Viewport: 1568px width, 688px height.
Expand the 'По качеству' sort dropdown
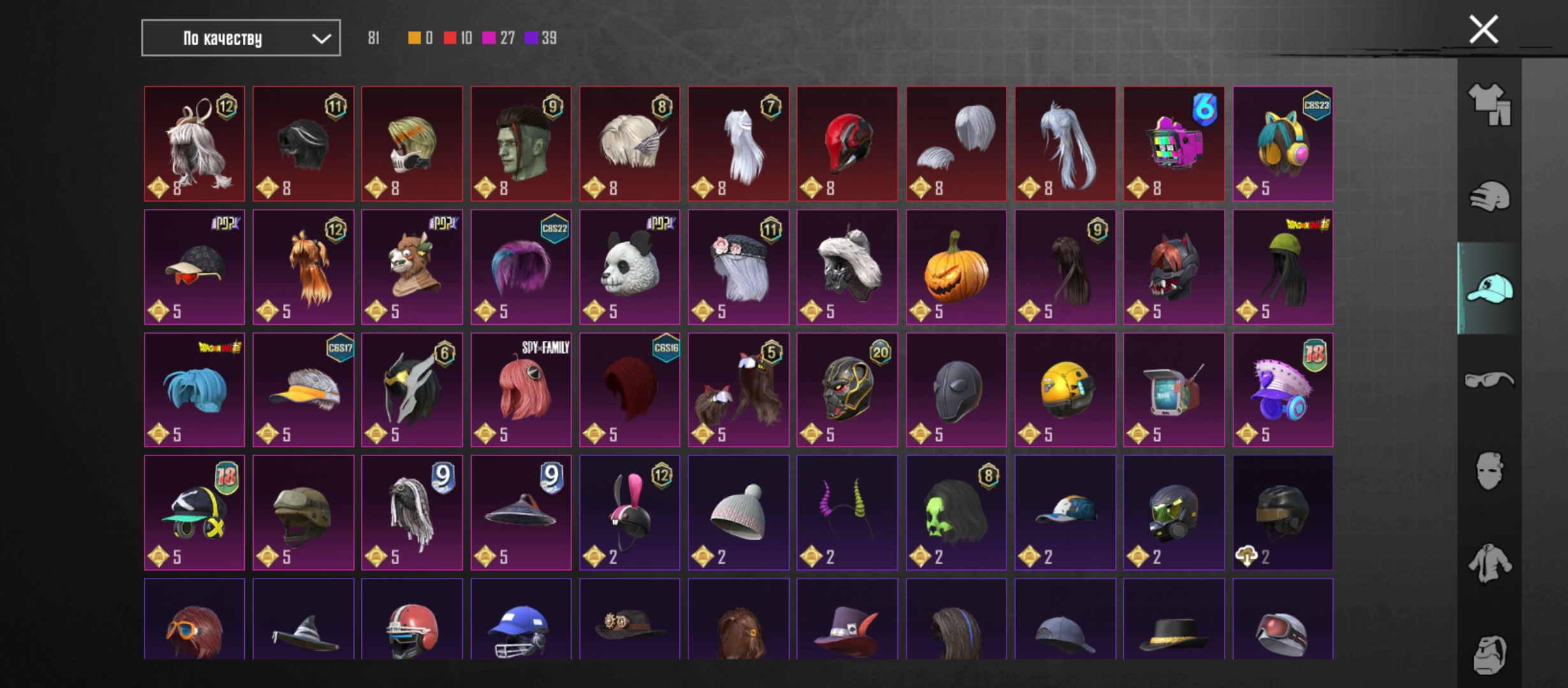(x=241, y=38)
